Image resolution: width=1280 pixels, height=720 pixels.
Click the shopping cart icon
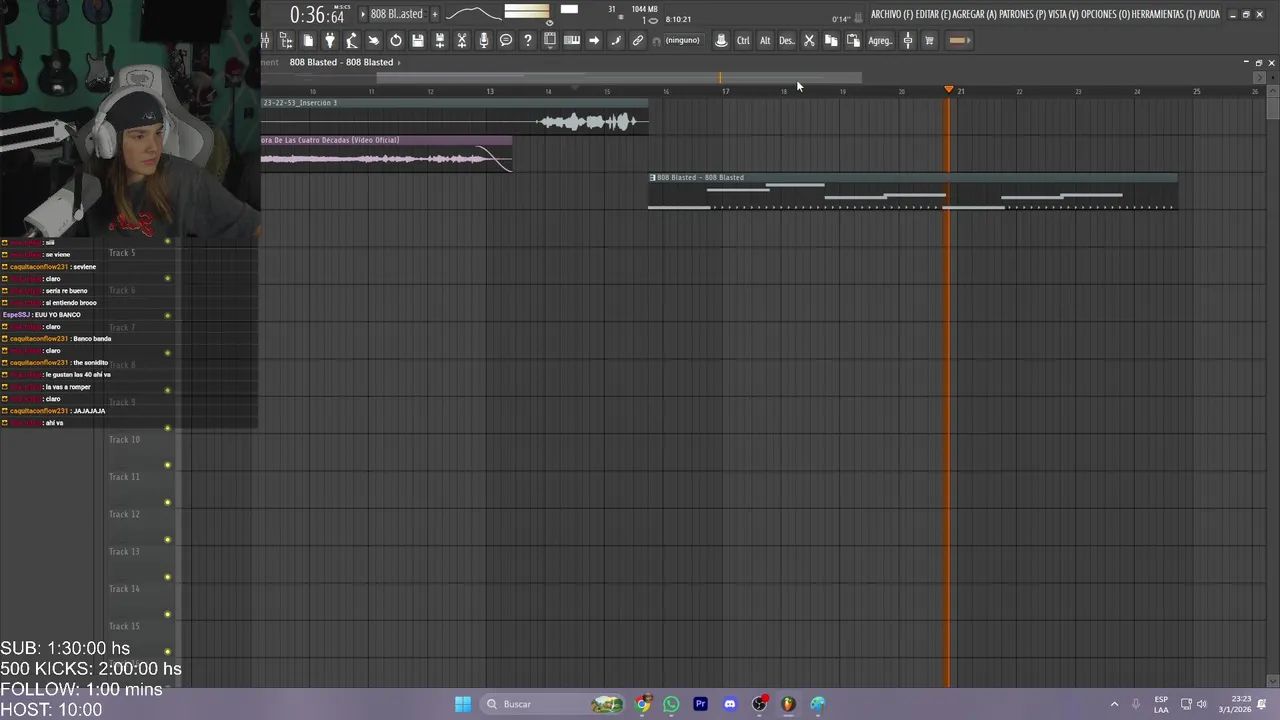coord(929,40)
